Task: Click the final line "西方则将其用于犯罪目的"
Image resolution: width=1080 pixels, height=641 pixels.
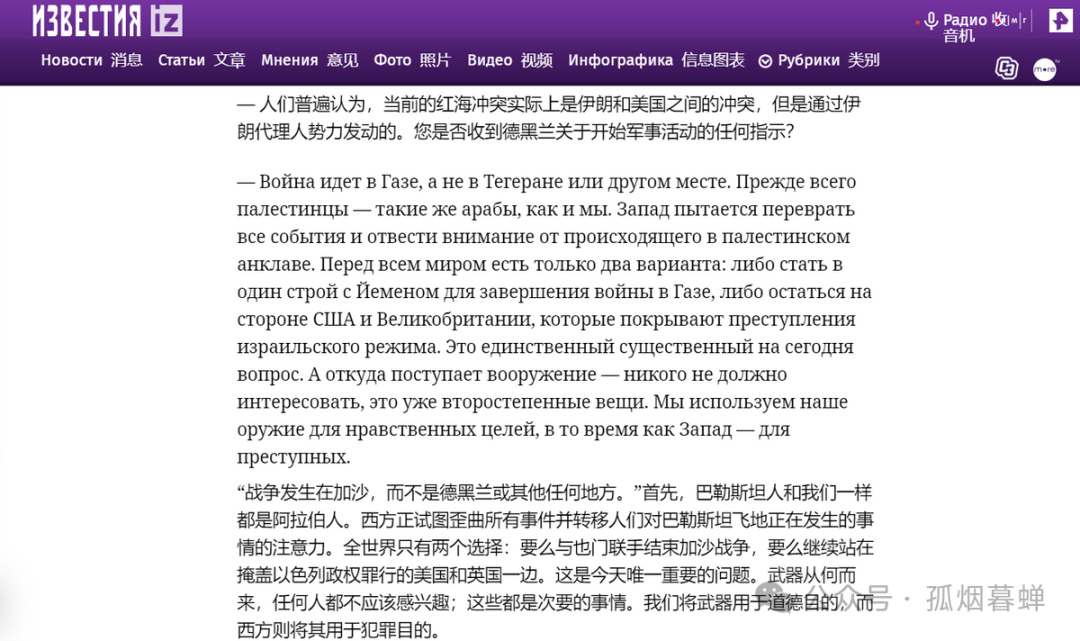Action: pos(338,630)
